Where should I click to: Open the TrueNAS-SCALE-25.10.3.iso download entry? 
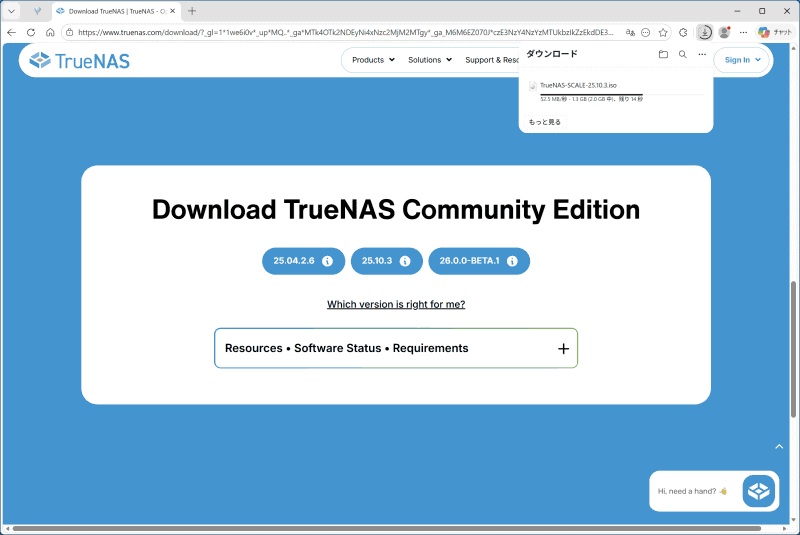615,91
